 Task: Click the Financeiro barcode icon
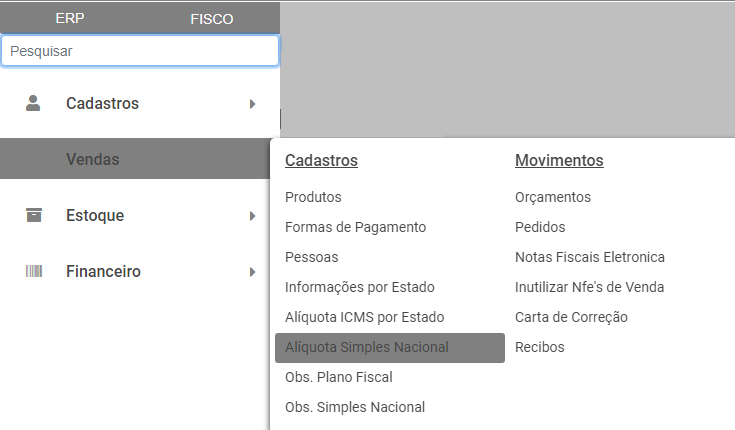[34, 271]
